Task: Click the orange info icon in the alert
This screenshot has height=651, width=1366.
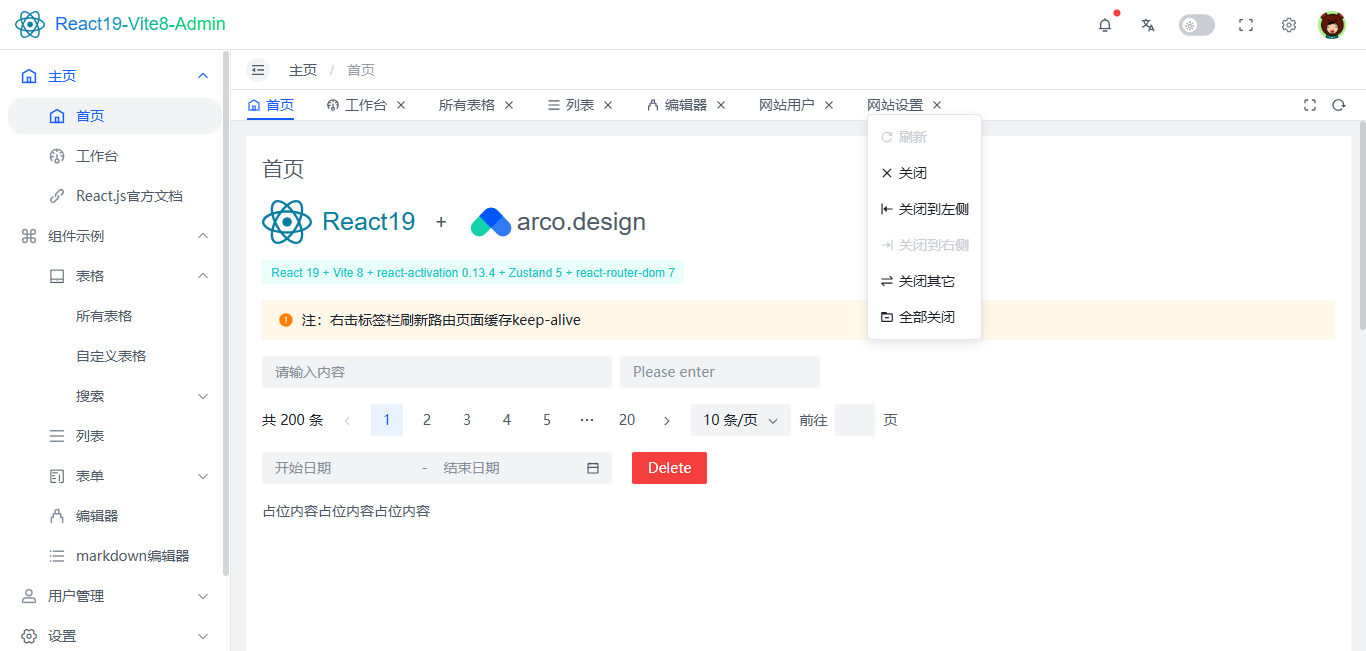Action: pyautogui.click(x=286, y=320)
